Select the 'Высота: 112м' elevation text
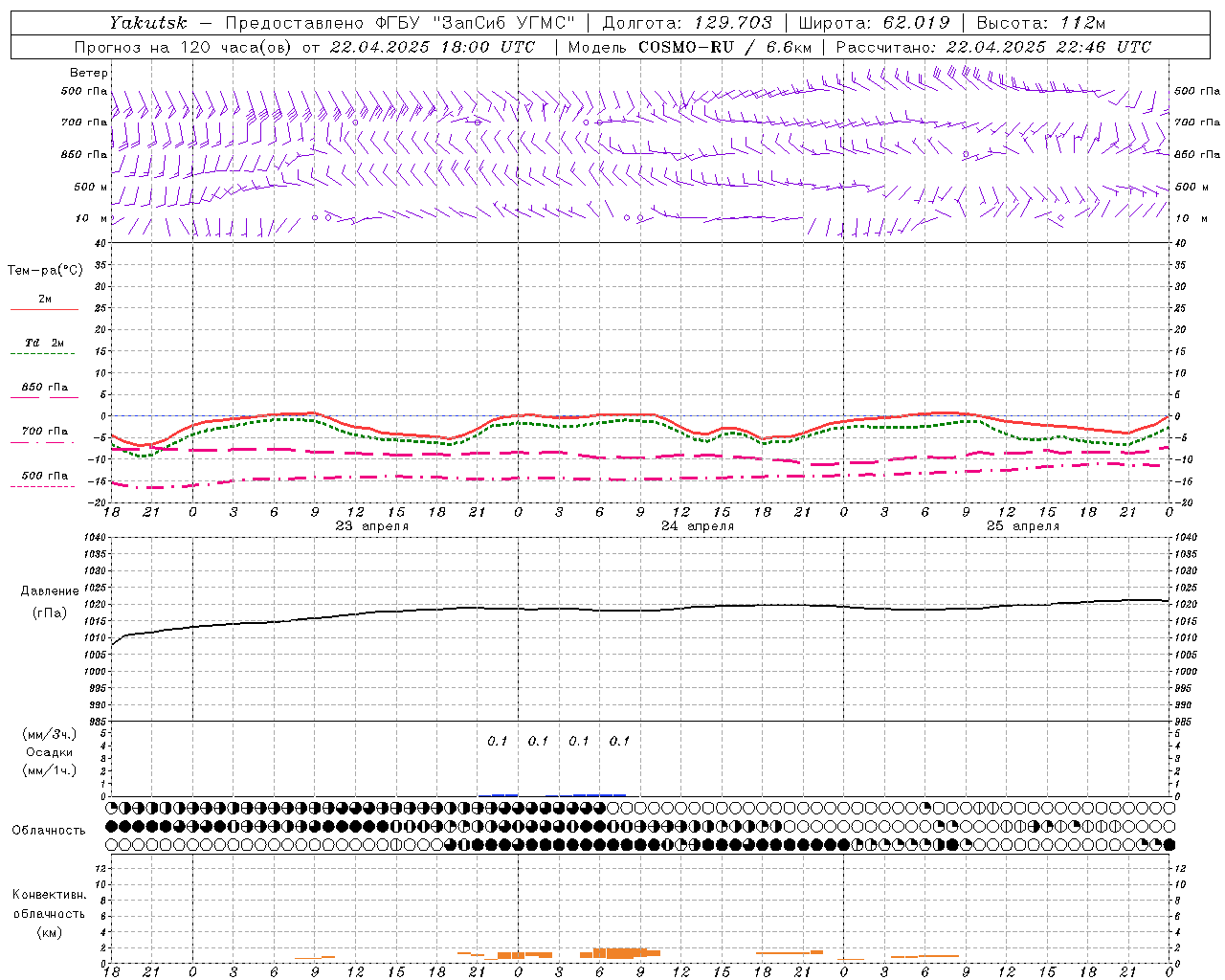The image size is (1225, 980). pyautogui.click(x=1043, y=23)
